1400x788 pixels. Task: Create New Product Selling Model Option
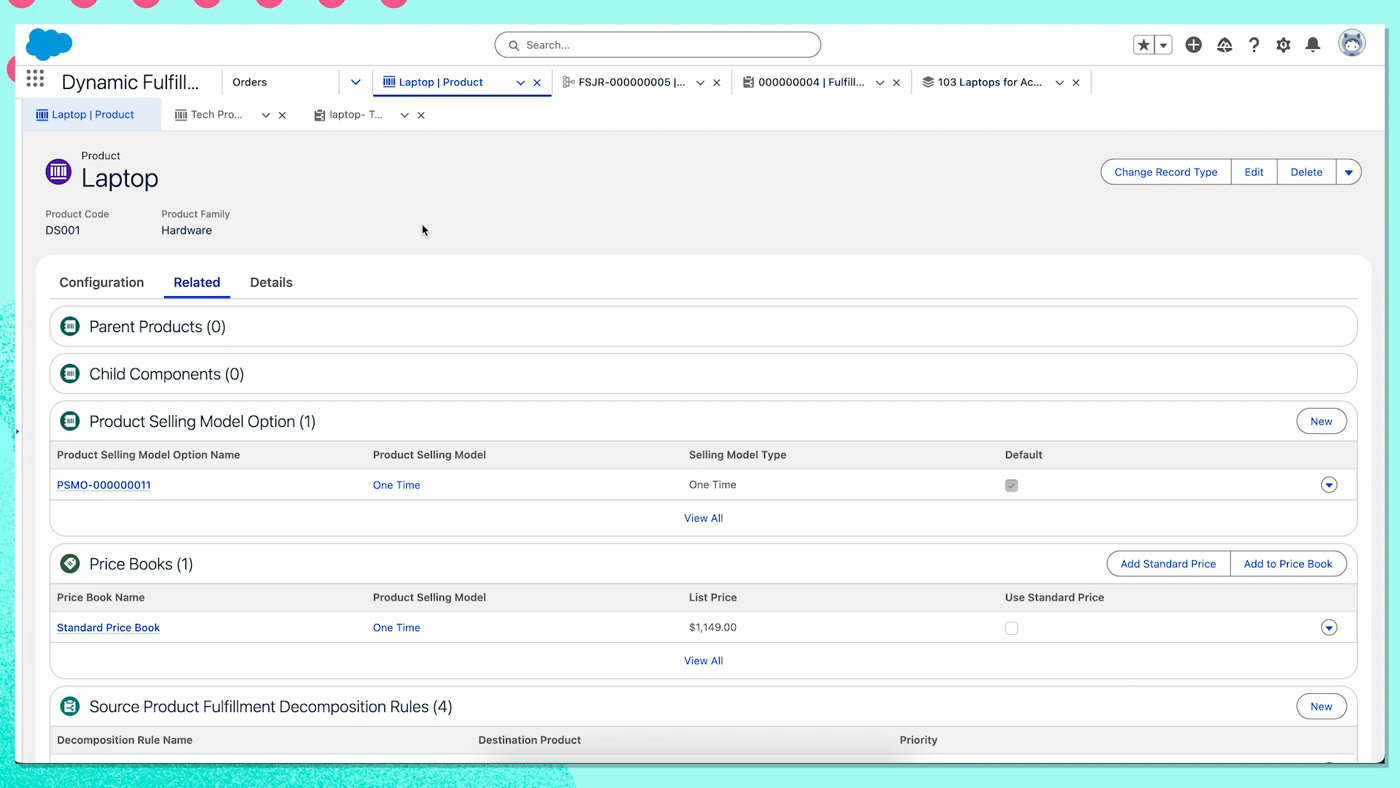pyautogui.click(x=1321, y=421)
